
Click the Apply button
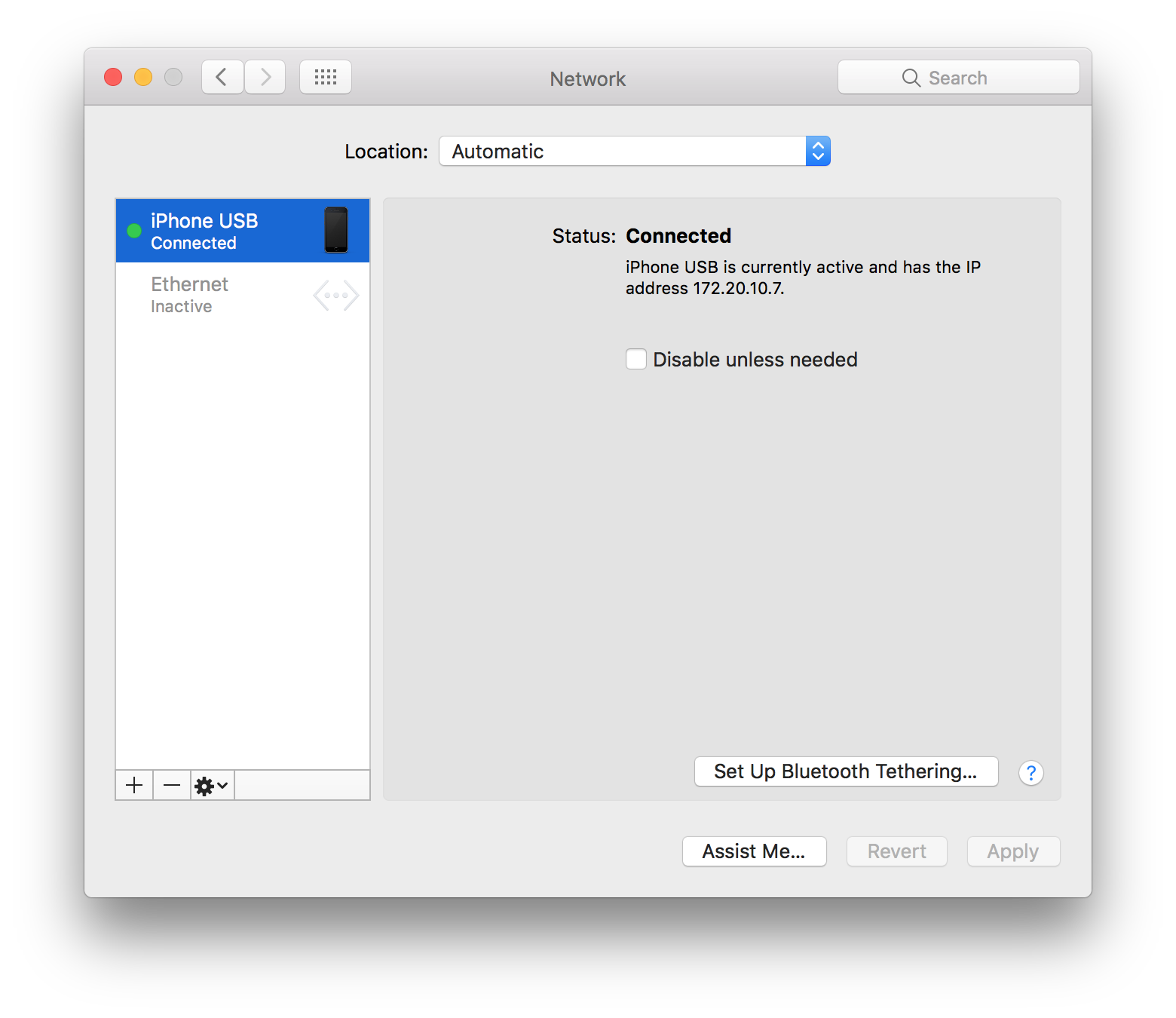coord(1013,851)
